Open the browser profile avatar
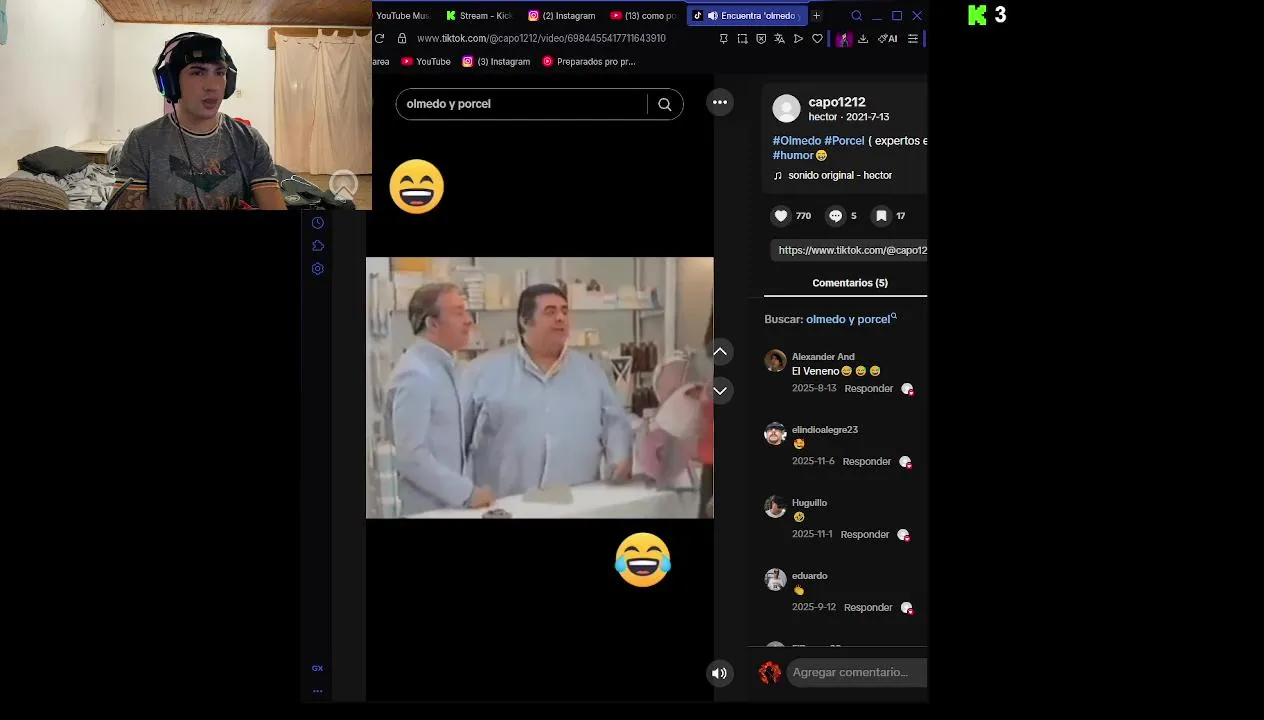Viewport: 1264px width, 720px height. pos(844,39)
